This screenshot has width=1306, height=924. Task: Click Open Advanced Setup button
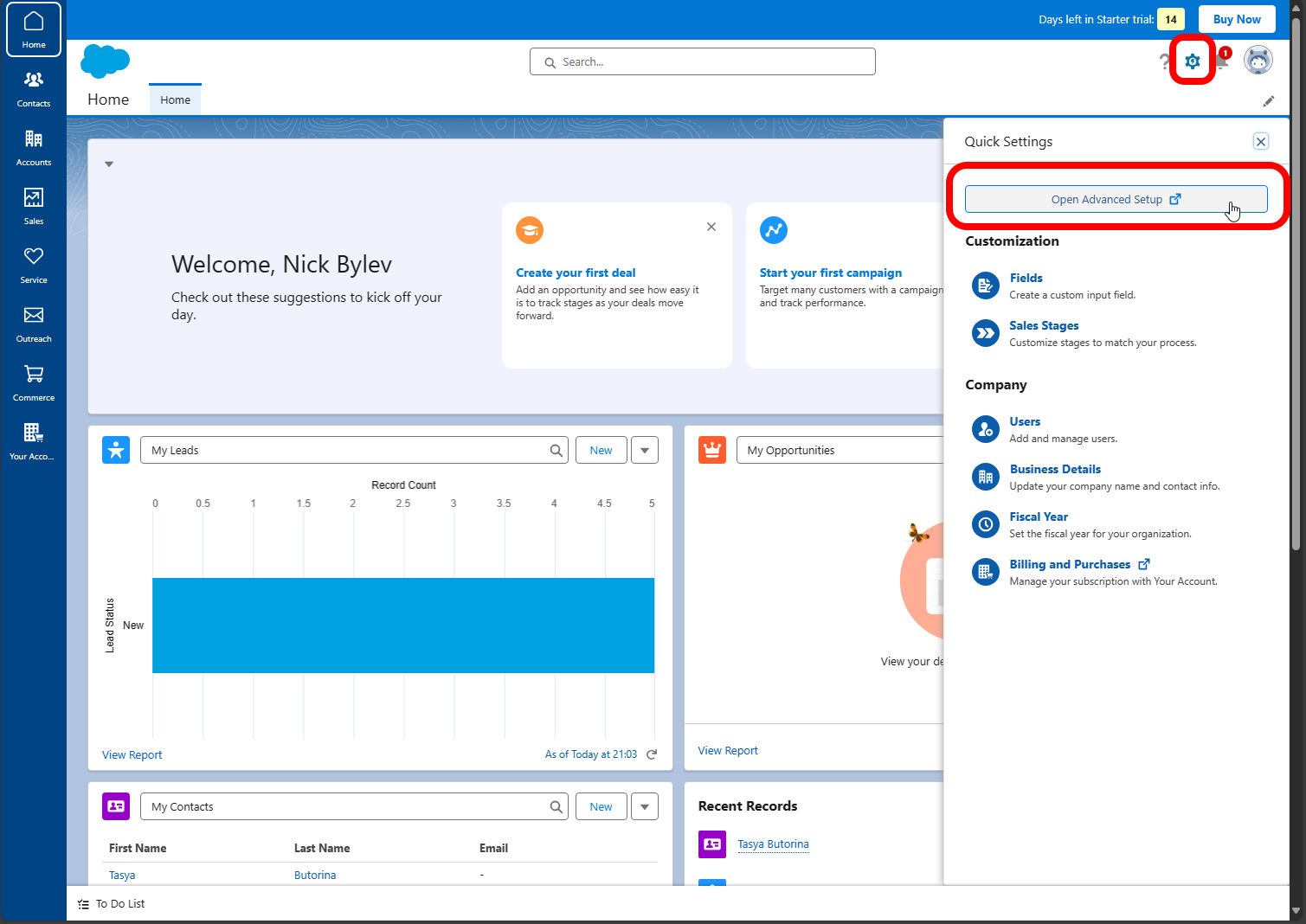[1116, 199]
